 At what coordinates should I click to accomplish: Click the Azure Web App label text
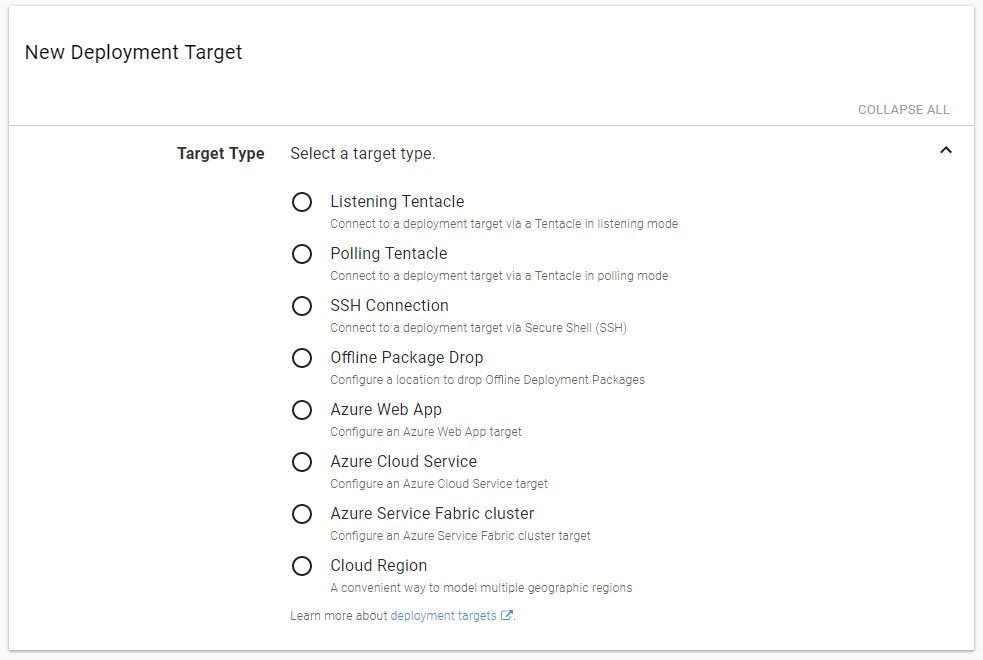pos(386,409)
